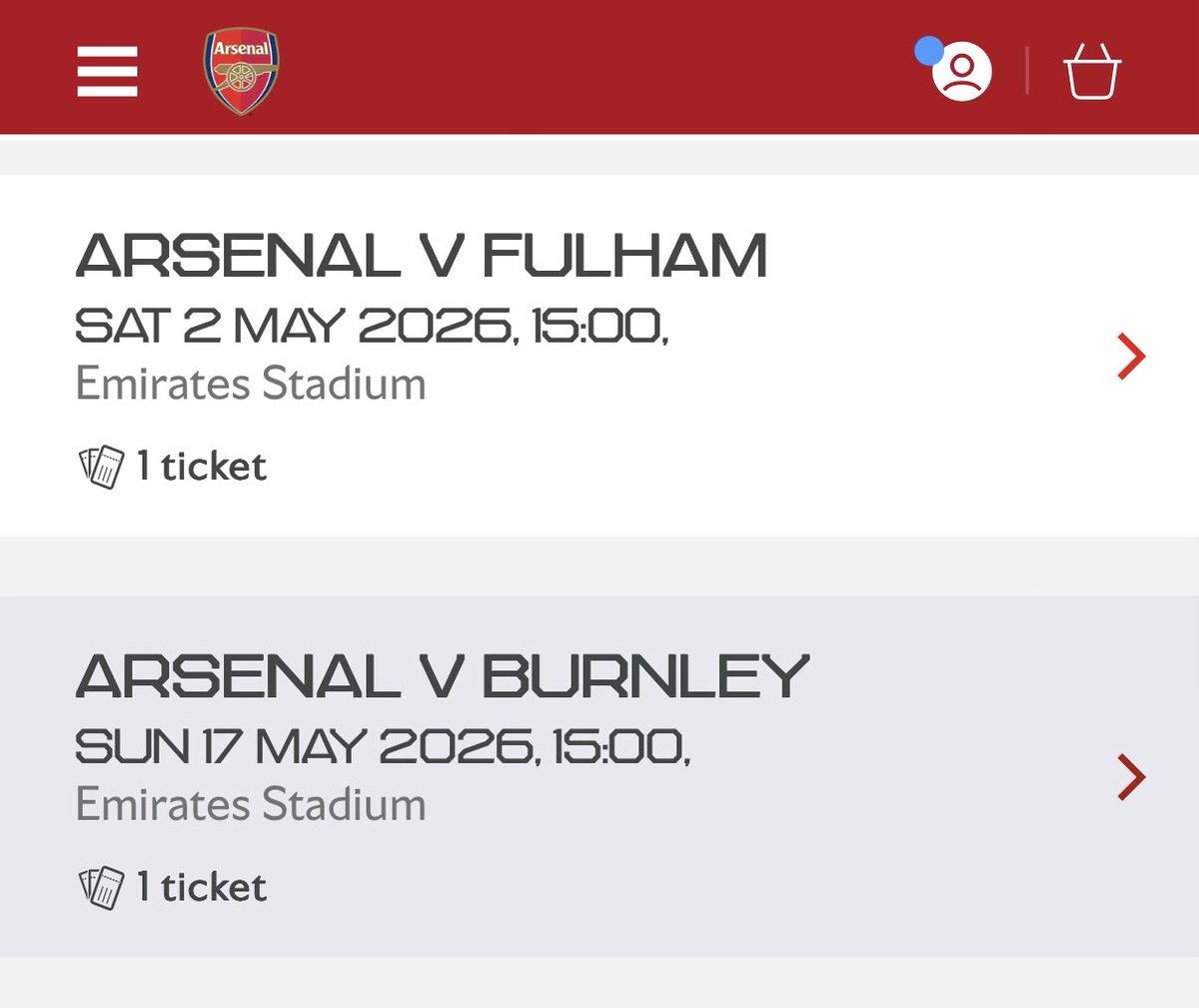The height and width of the screenshot is (1008, 1199).
Task: Click the Arsenal crest logo
Action: click(242, 71)
